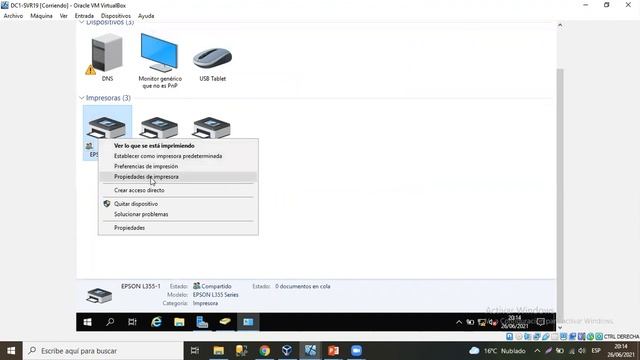Screen dimensions: 640x360
Task: Collapse the Dispositivos group chevron
Action: [82, 22]
